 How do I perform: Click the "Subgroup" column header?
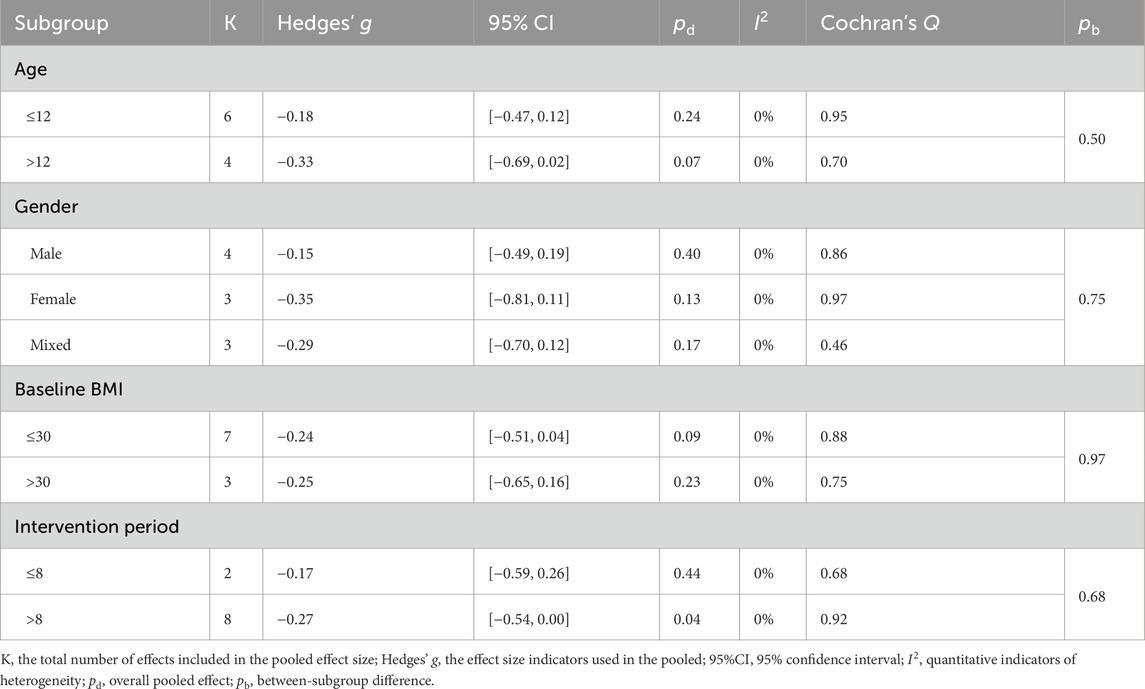pyautogui.click(x=61, y=22)
